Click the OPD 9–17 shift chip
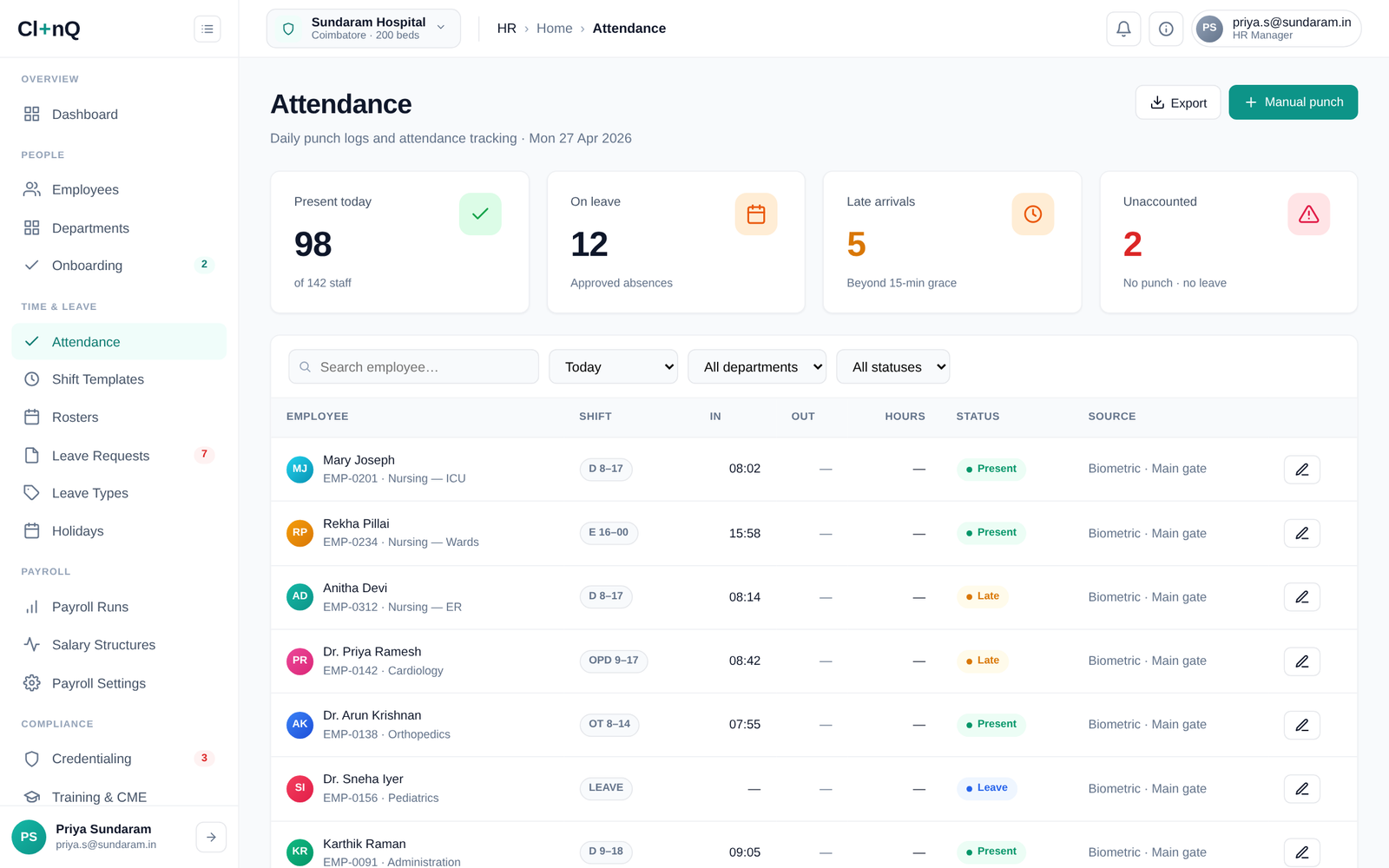1389x868 pixels. coord(614,661)
